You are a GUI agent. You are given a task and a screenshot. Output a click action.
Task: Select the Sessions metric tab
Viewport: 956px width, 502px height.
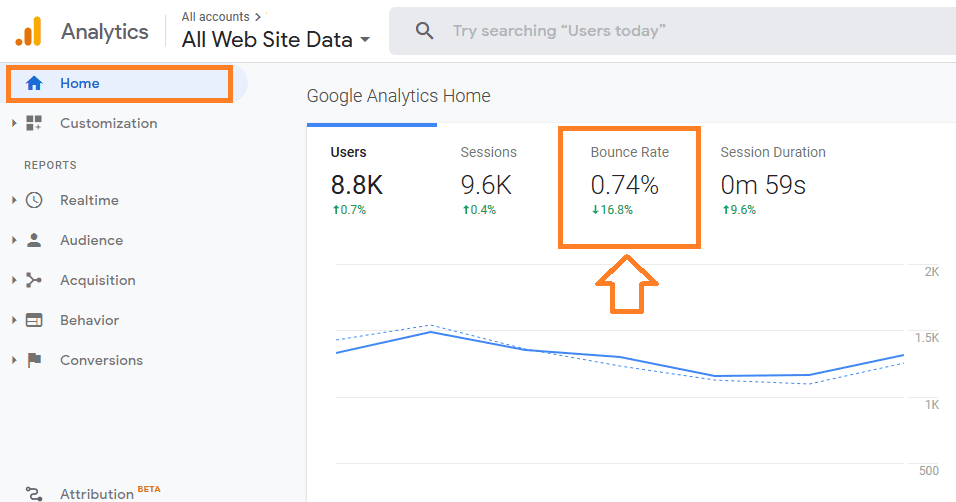[x=502, y=181]
